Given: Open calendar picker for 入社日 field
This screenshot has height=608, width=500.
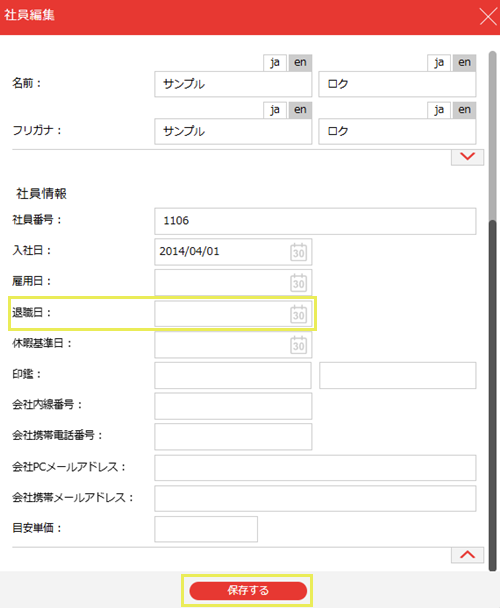Looking at the screenshot, I should click(298, 252).
